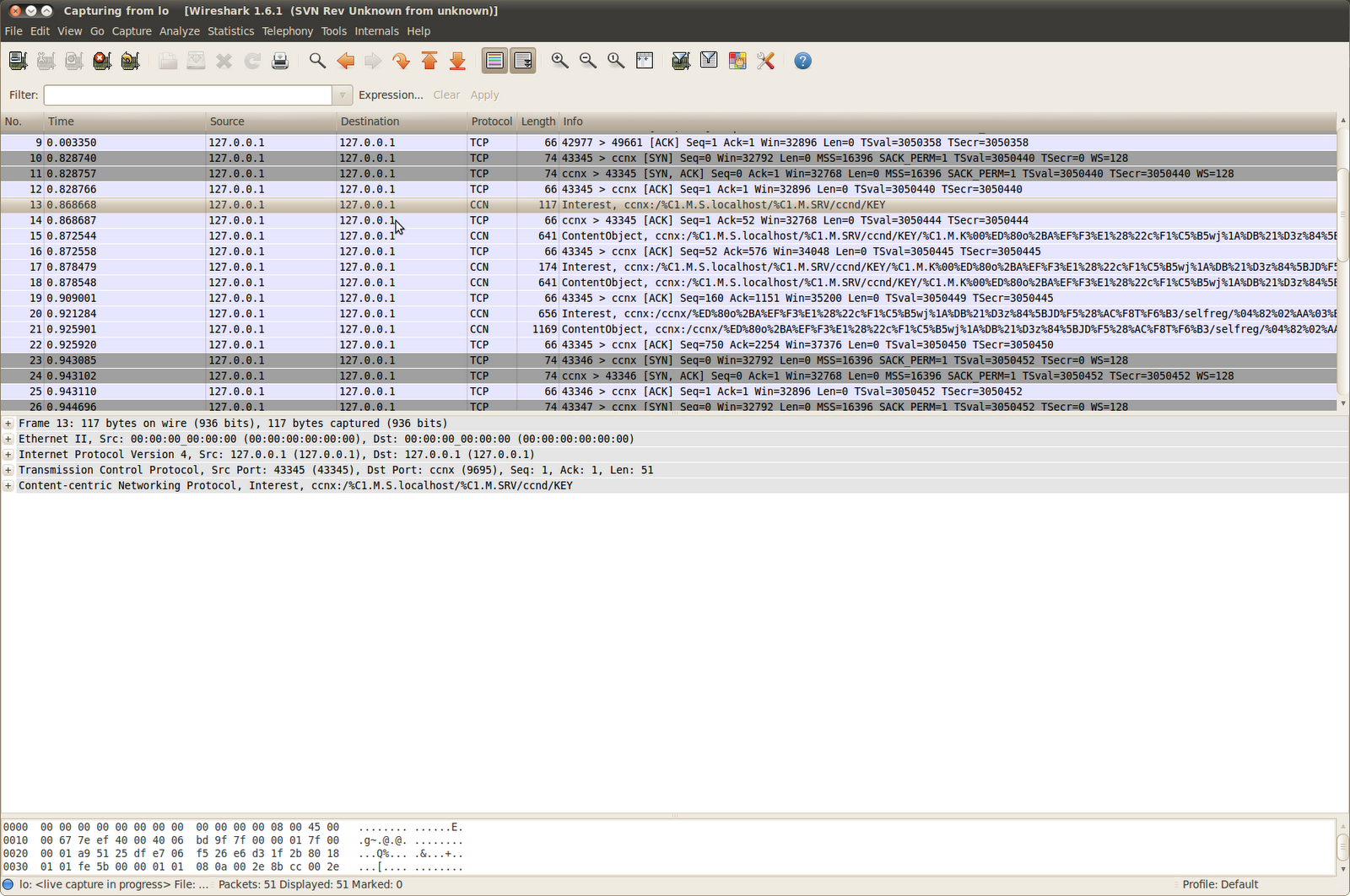Restart the current capture
Image resolution: width=1350 pixels, height=896 pixels.
[130, 60]
